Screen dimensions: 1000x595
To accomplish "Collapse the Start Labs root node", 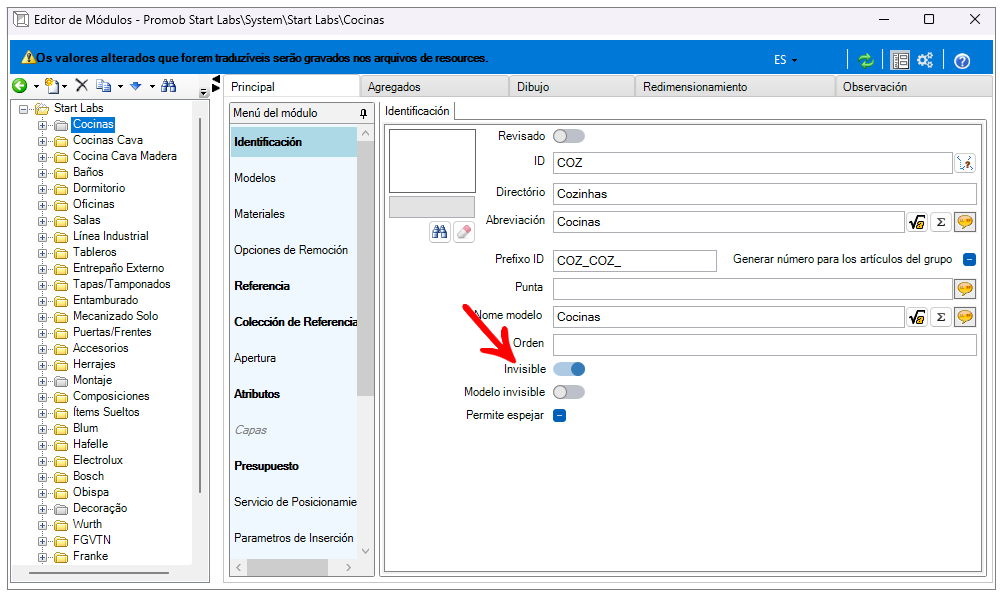I will pos(24,108).
